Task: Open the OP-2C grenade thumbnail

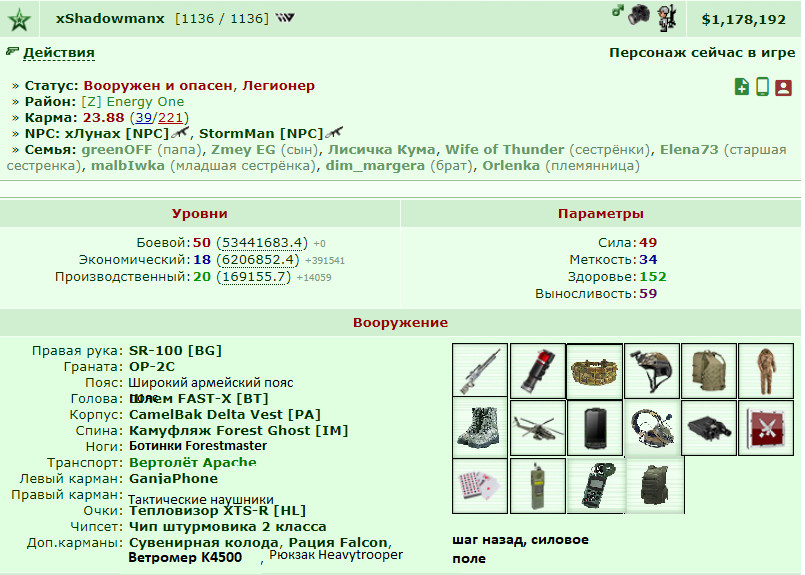Action: point(538,371)
